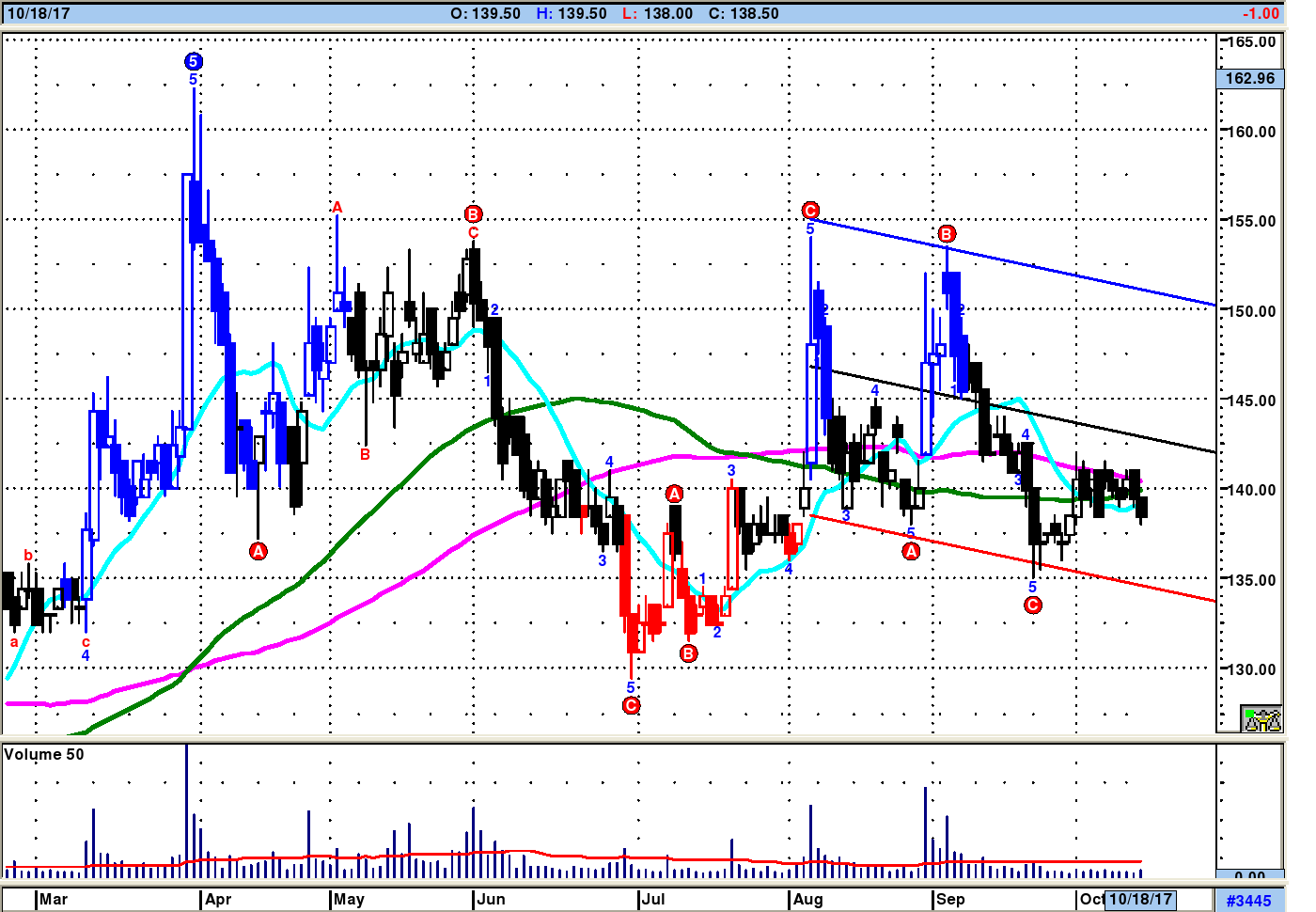The width and height of the screenshot is (1316, 912).
Task: Select the blue circled 5 at April peak
Action: click(x=193, y=62)
